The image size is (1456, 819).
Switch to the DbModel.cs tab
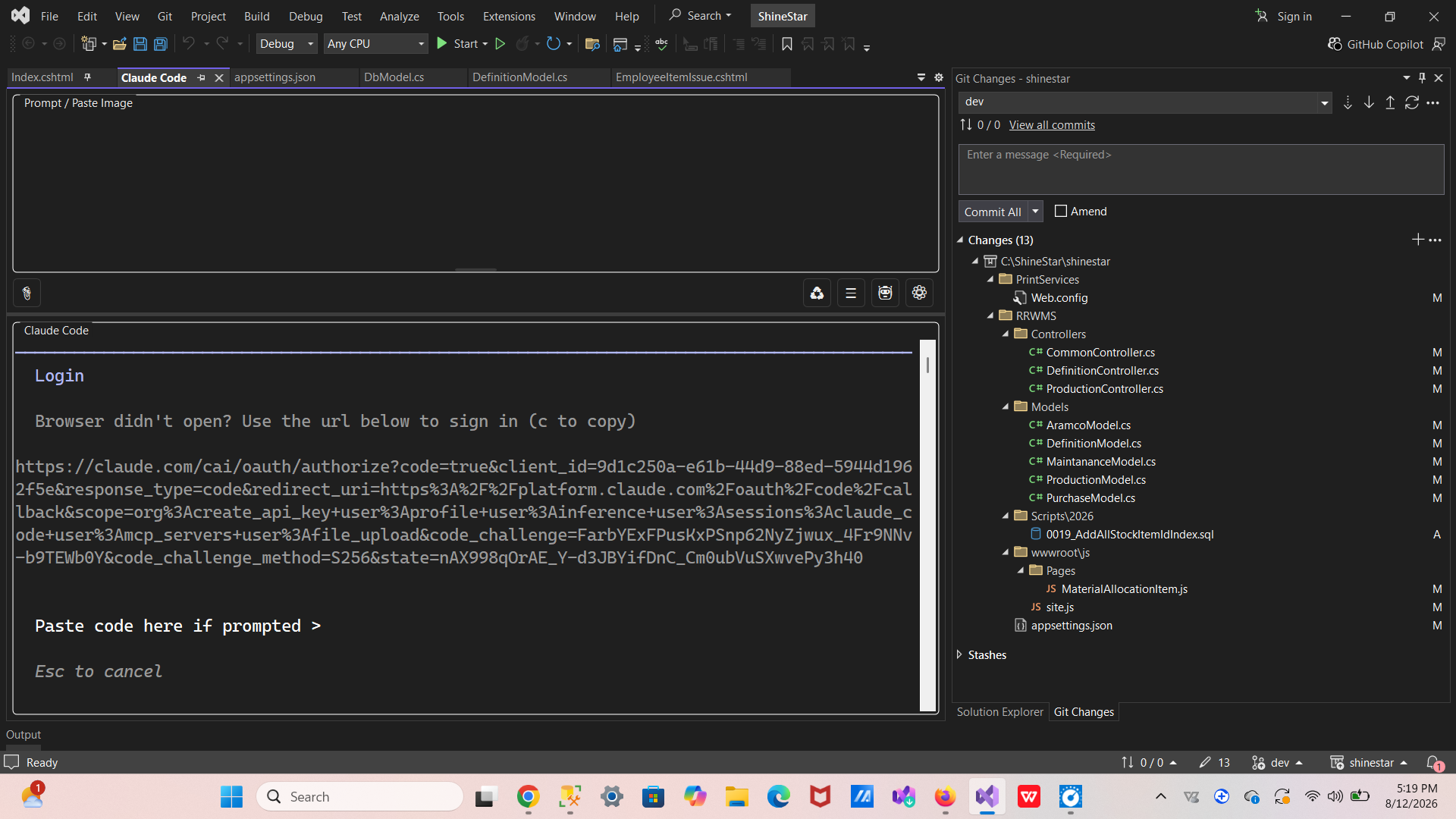394,77
